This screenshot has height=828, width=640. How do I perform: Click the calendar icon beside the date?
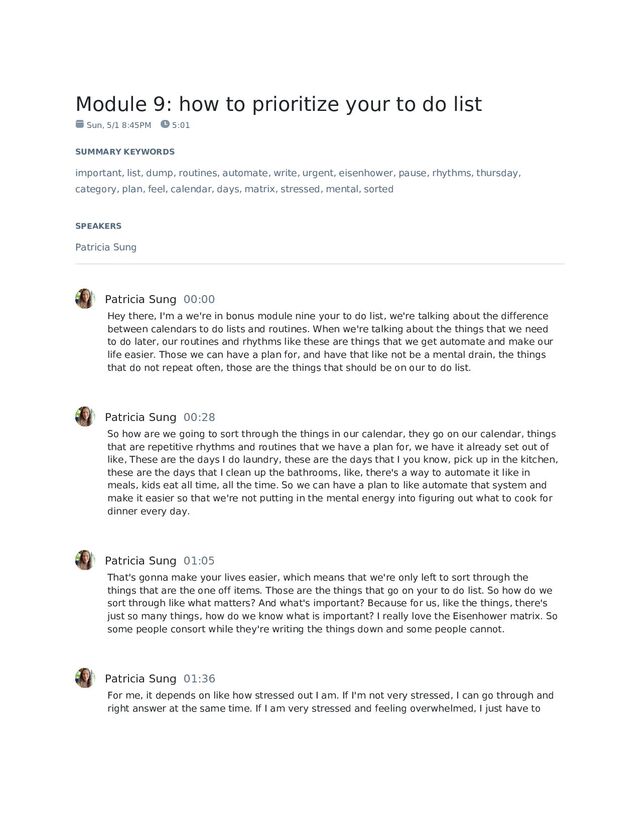coord(80,125)
